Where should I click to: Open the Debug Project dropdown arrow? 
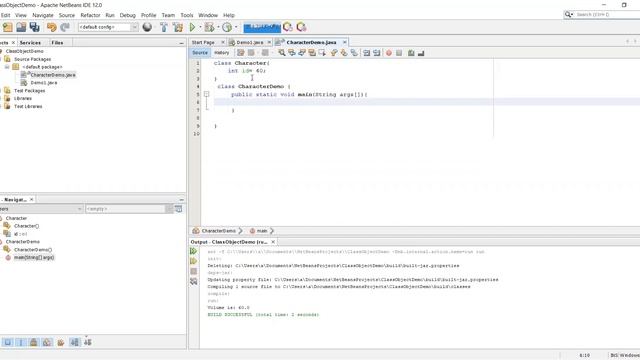218,27
